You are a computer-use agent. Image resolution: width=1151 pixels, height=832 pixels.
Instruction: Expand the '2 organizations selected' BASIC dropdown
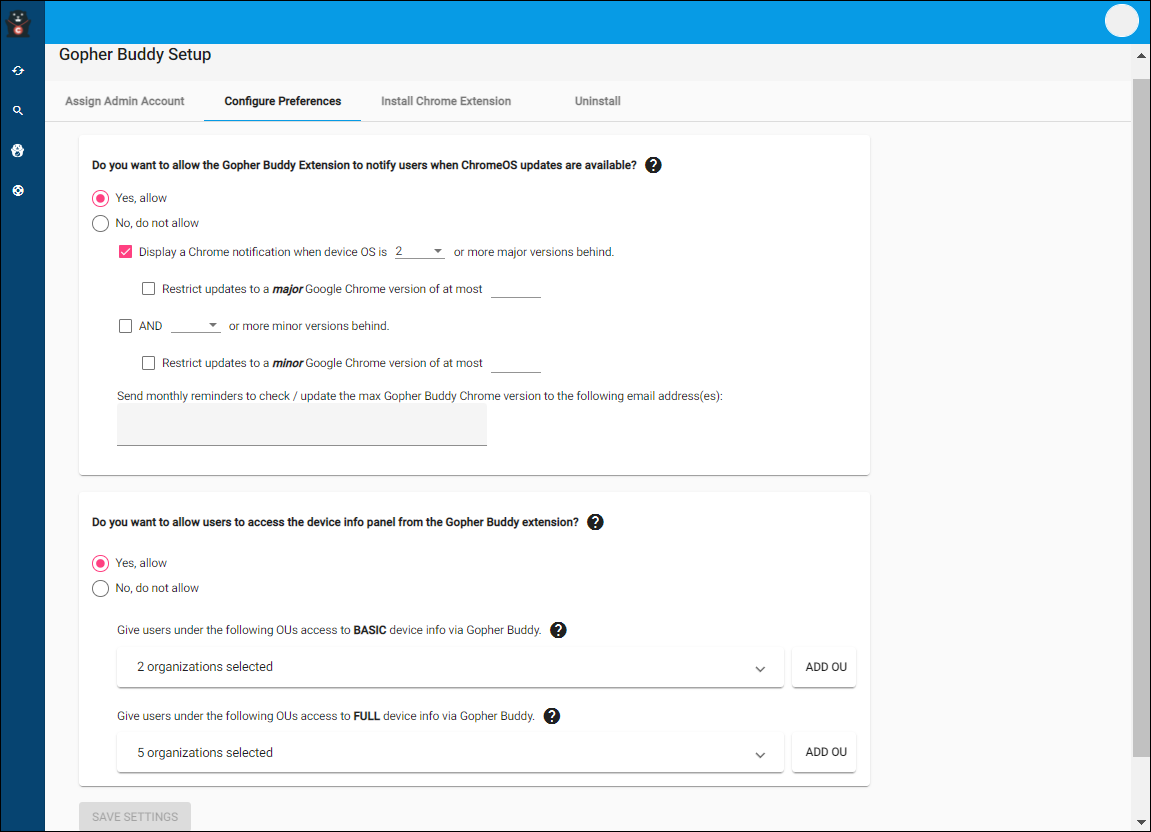450,667
